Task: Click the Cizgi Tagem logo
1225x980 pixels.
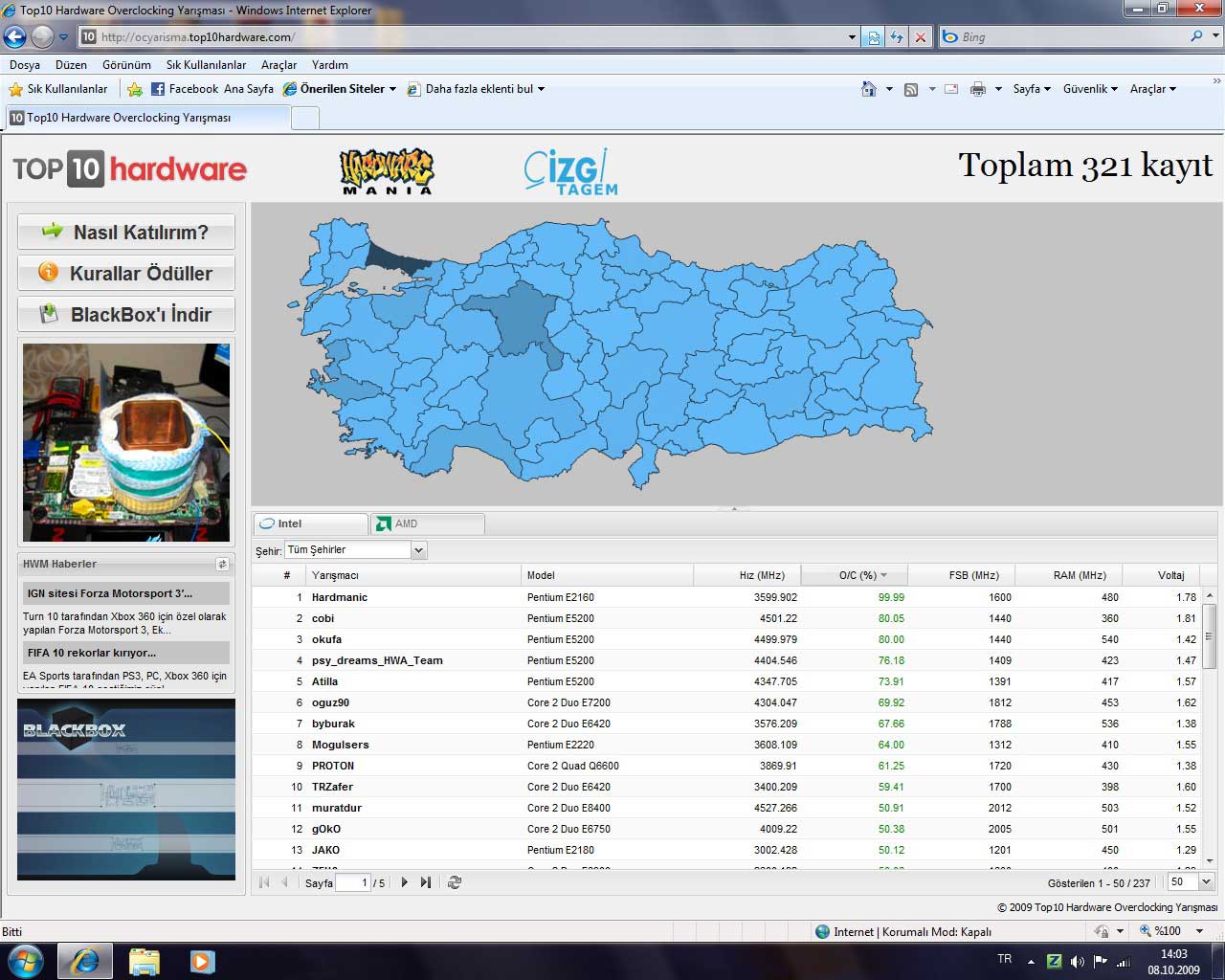Action: [570, 172]
